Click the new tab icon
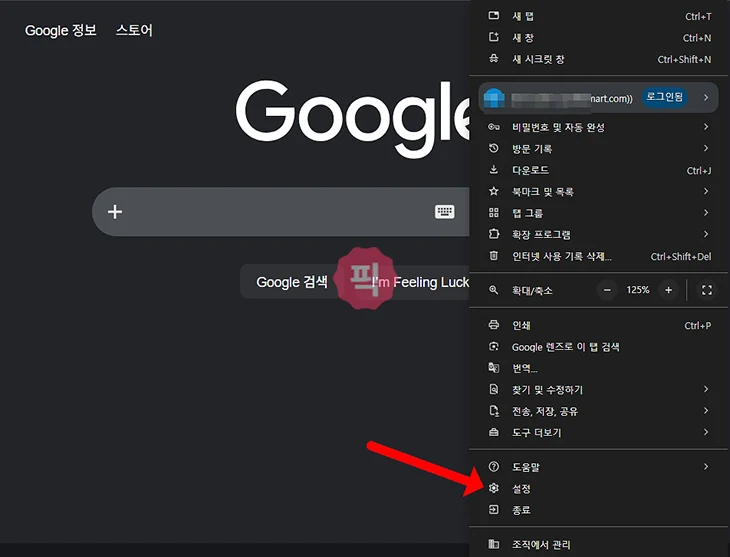Viewport: 730px width, 557px height. tap(493, 16)
